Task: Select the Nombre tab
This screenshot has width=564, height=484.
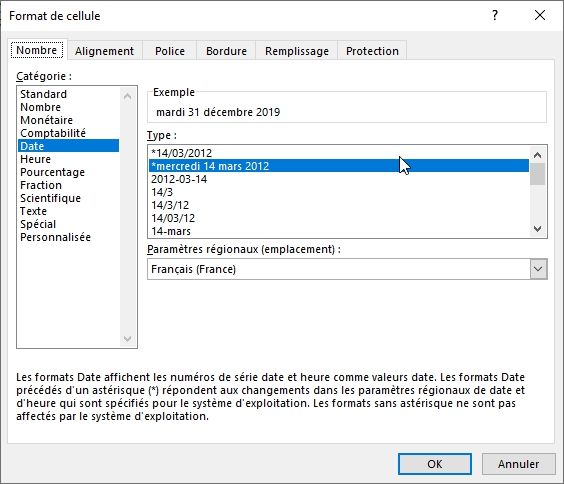Action: (x=37, y=50)
